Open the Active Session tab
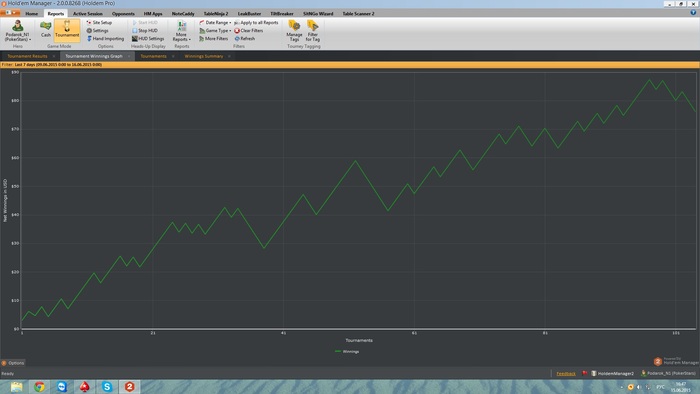Screen dimensions: 700x394 point(88,13)
